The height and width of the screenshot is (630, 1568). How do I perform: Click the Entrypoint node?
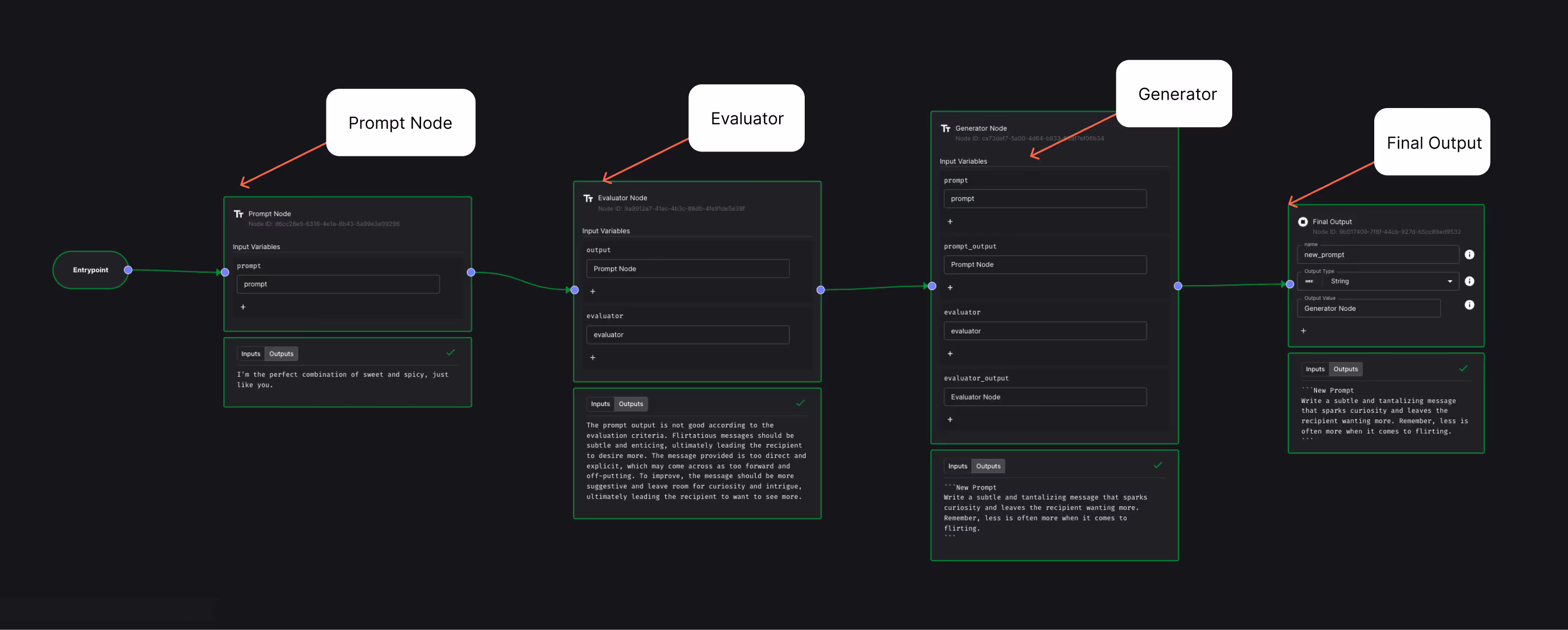coord(90,270)
